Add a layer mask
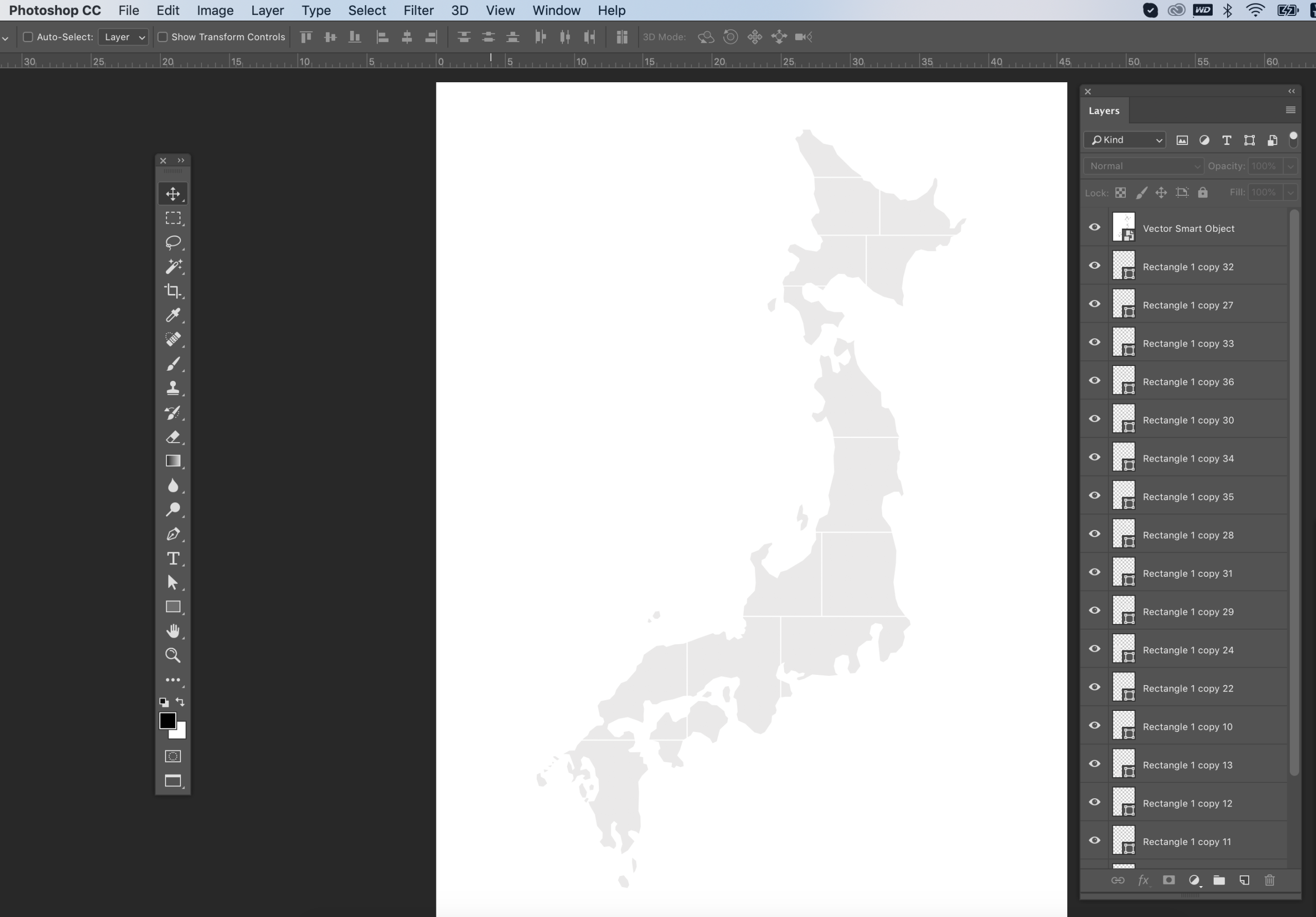This screenshot has width=1316, height=917. (1168, 881)
